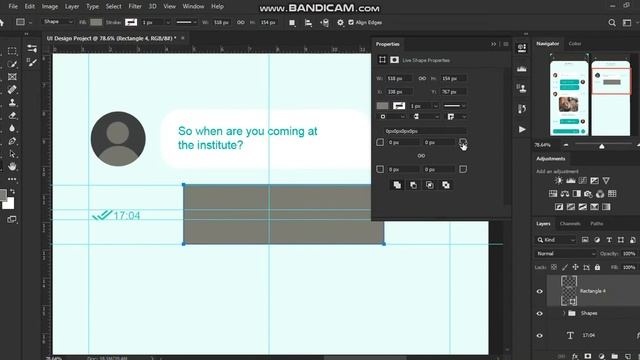Click Subtract Front Shape pathfinder button
Image resolution: width=640 pixels, height=360 pixels.
pos(413,185)
